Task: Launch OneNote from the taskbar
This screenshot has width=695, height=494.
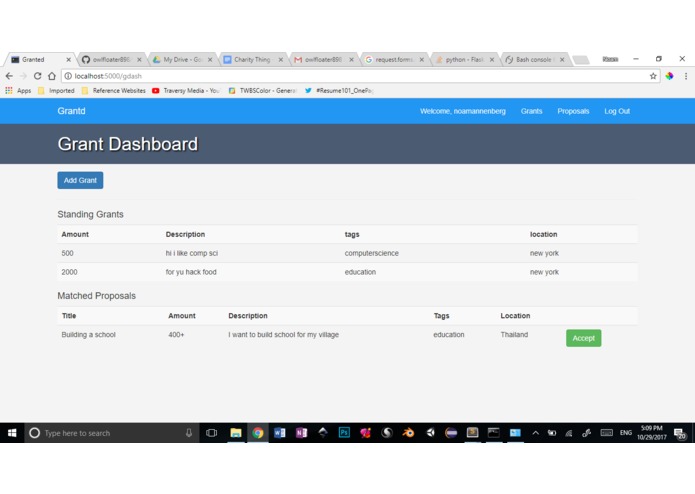Action: pyautogui.click(x=301, y=433)
